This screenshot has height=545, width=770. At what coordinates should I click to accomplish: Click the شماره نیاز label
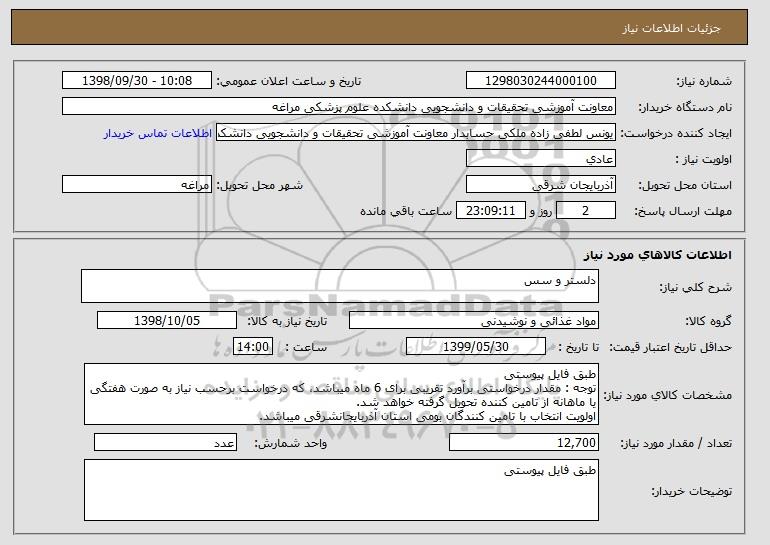[704, 82]
